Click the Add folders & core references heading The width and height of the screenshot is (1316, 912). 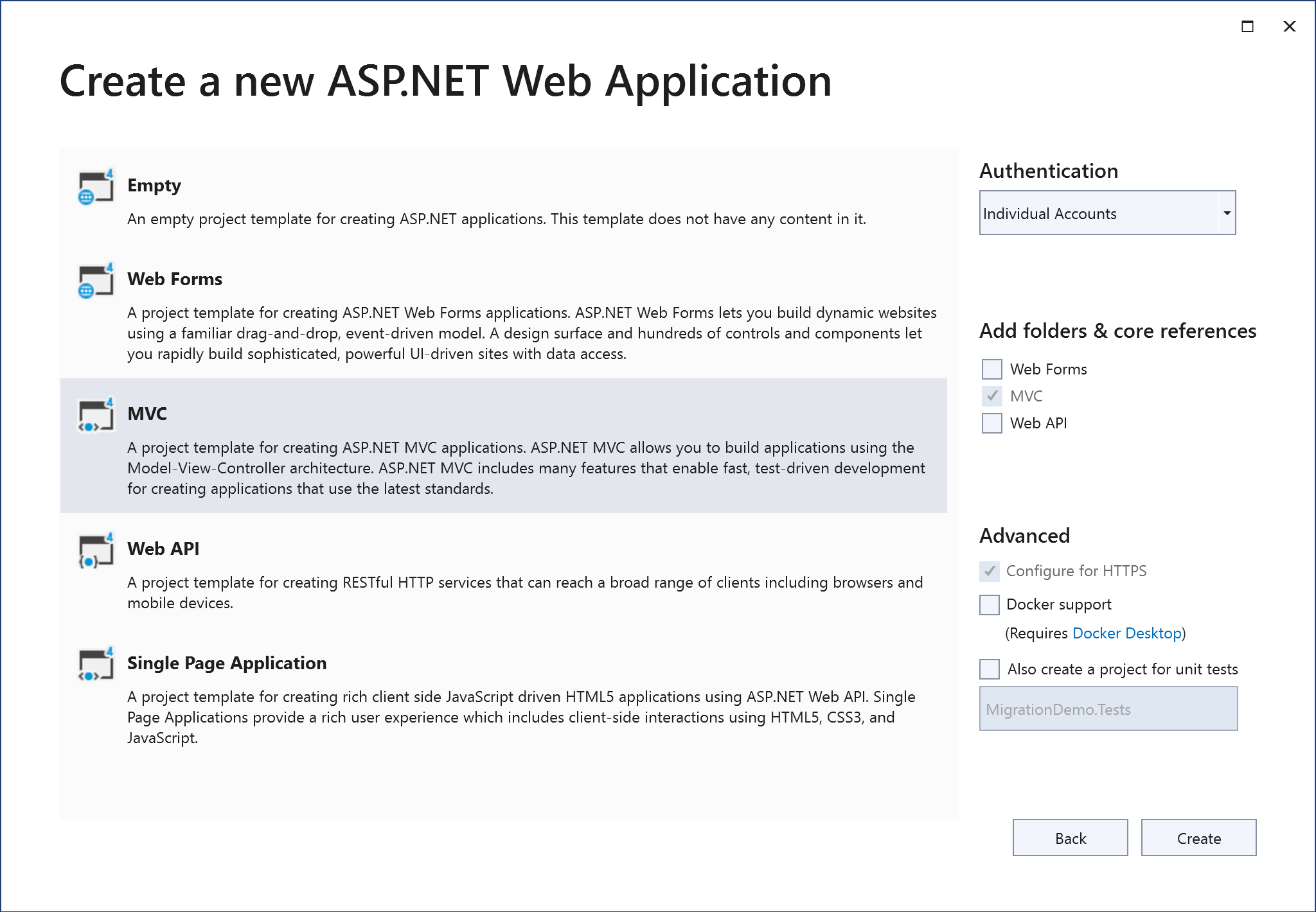click(1118, 331)
